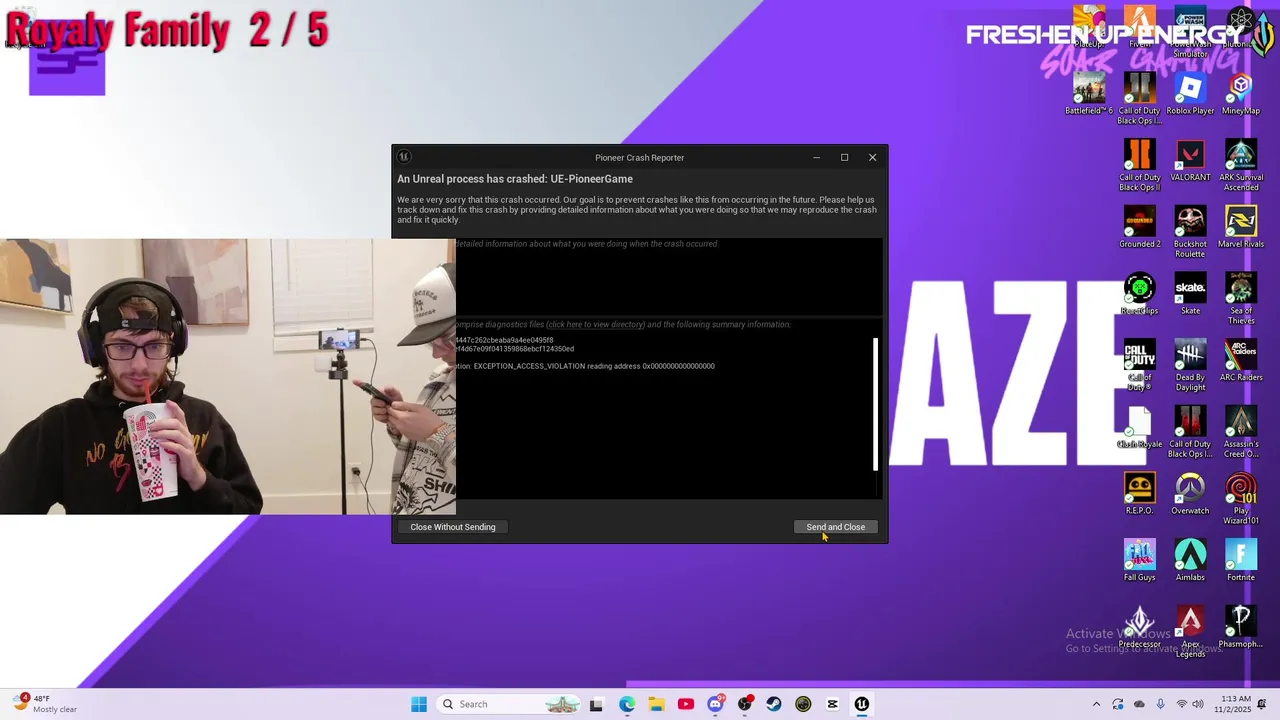The height and width of the screenshot is (720, 1280).
Task: Open the YouTube taskbar icon
Action: pyautogui.click(x=686, y=704)
